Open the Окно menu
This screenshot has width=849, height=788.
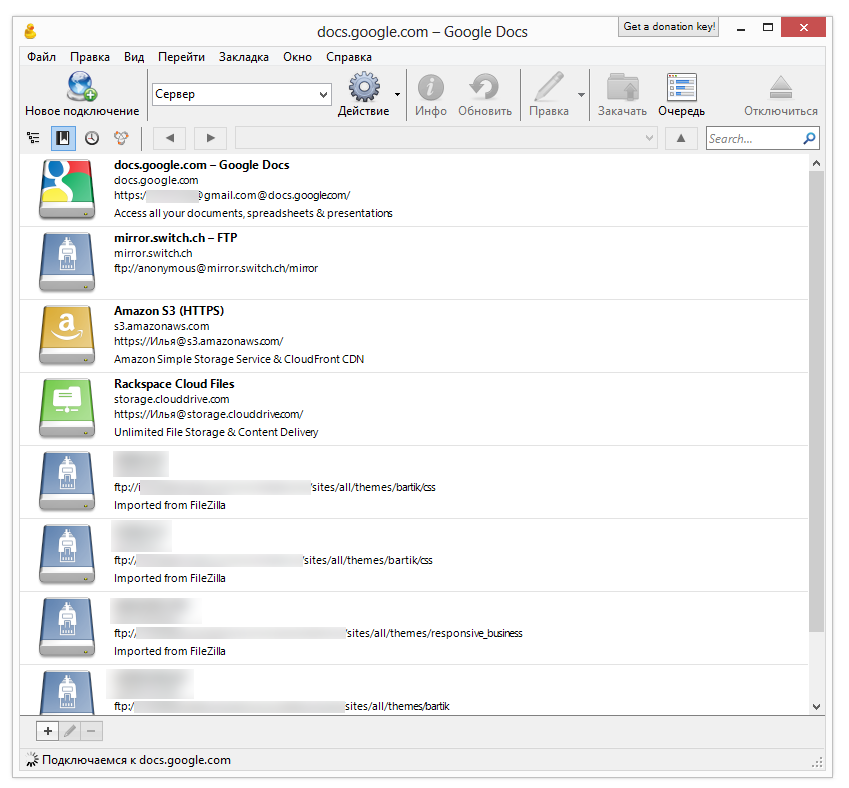click(x=297, y=57)
